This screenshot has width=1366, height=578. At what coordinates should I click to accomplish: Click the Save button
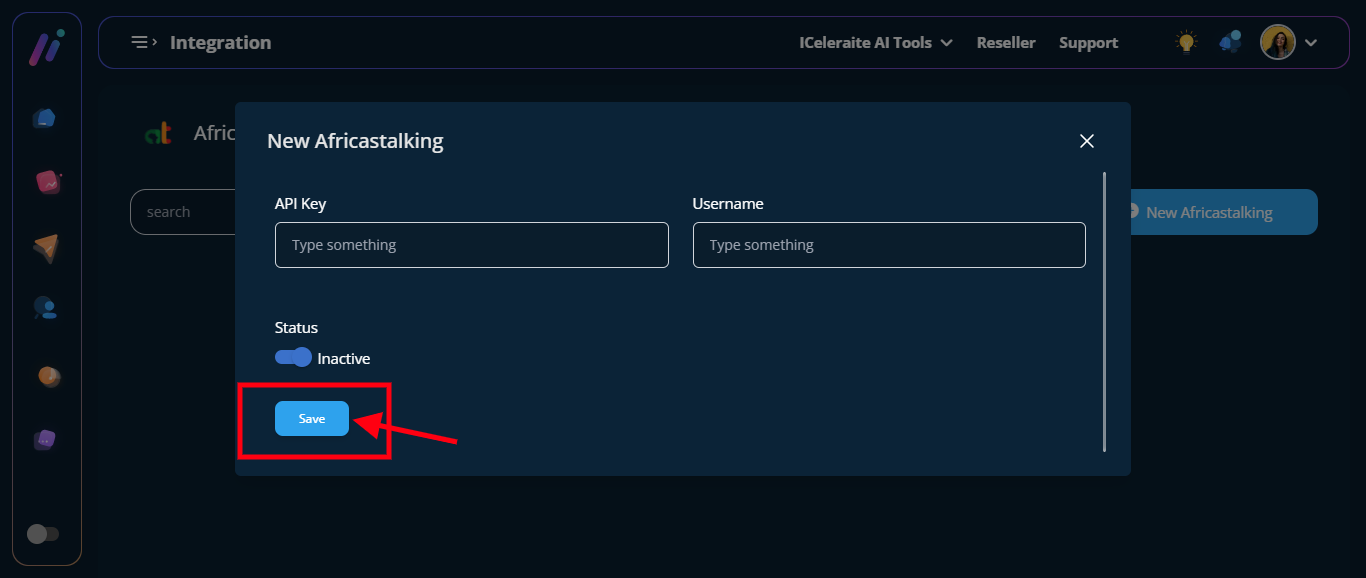[x=312, y=419]
